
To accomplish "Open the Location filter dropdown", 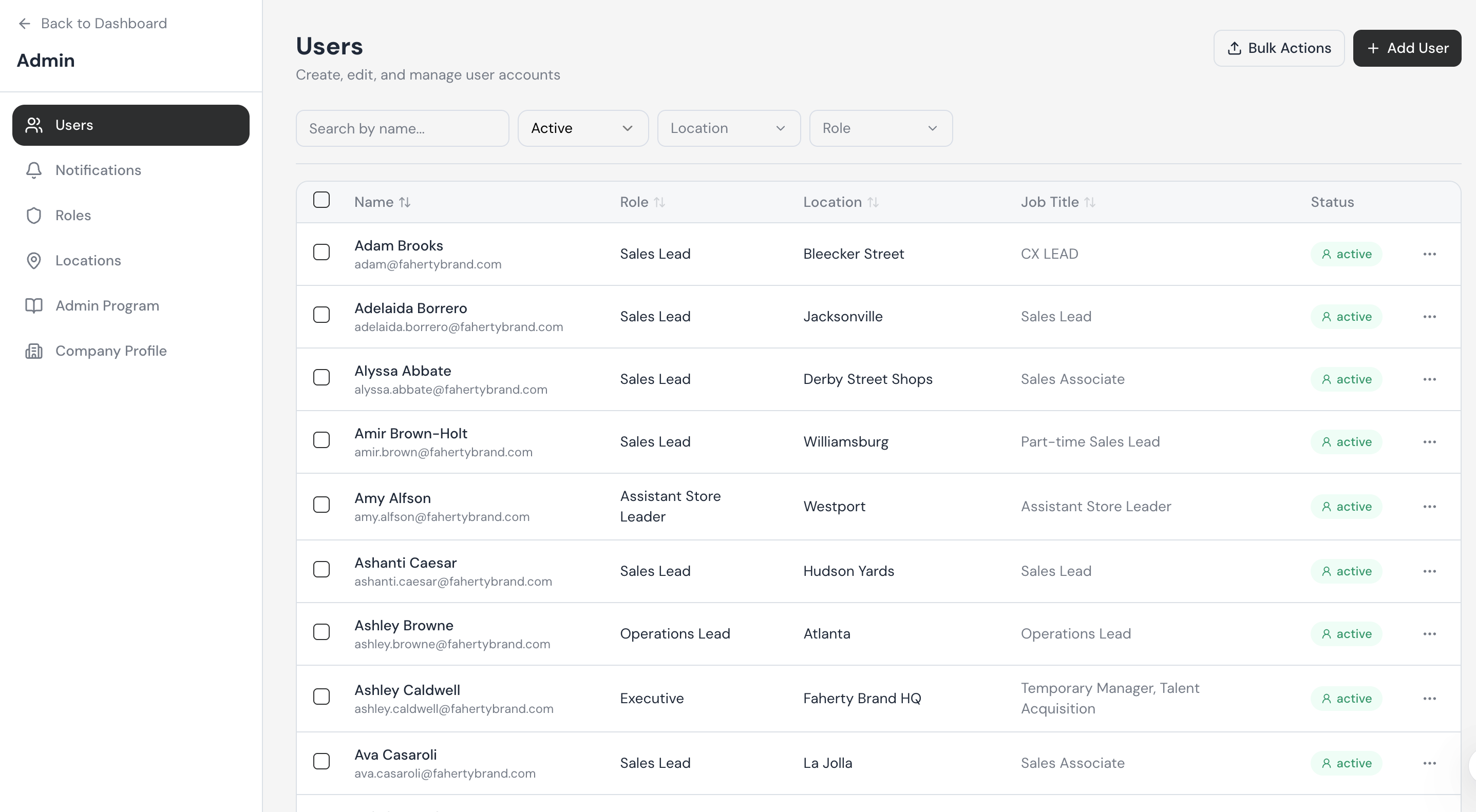I will point(728,128).
